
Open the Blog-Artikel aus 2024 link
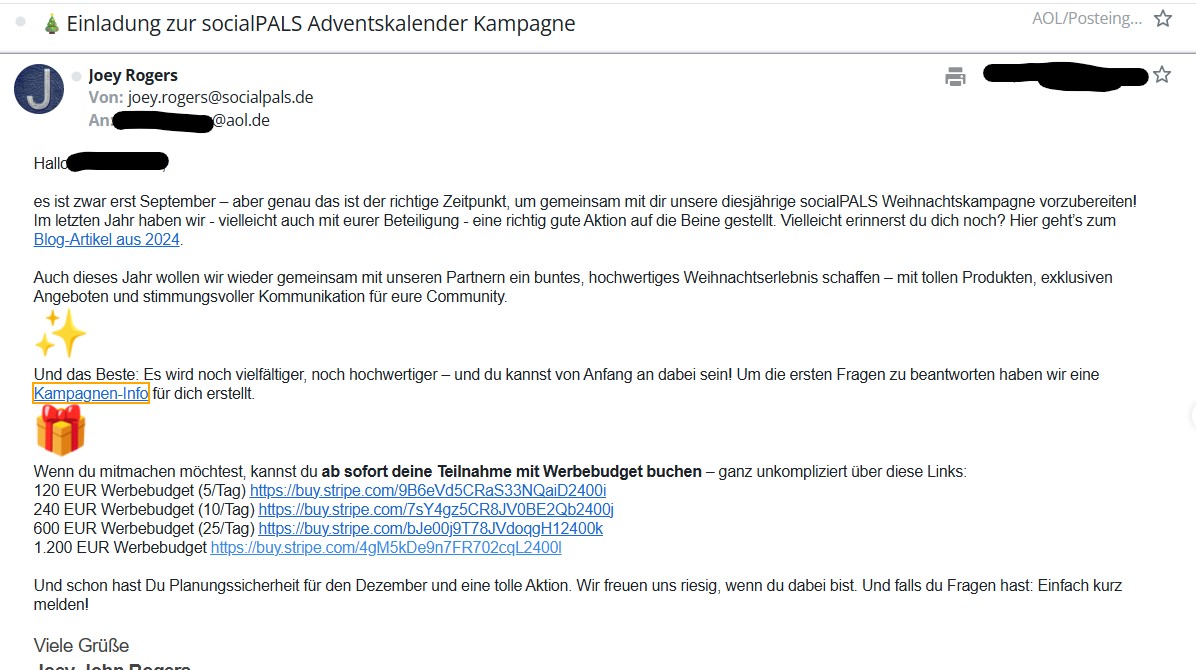pos(107,239)
